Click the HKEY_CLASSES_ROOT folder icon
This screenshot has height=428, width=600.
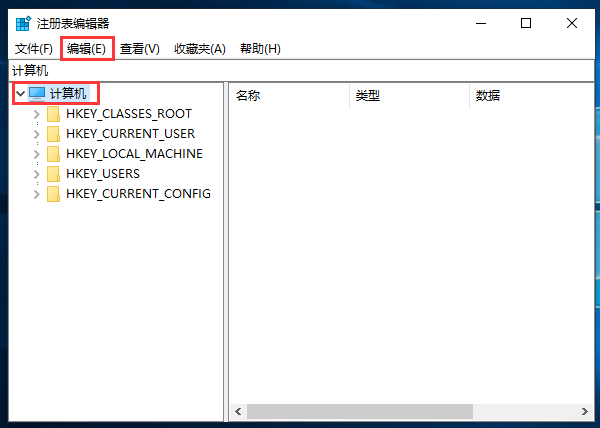pyautogui.click(x=53, y=114)
